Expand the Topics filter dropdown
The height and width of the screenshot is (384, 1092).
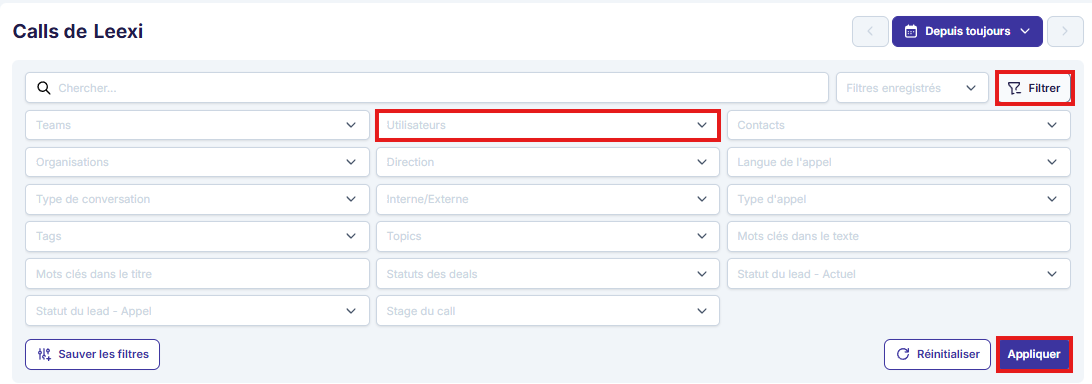coord(548,236)
